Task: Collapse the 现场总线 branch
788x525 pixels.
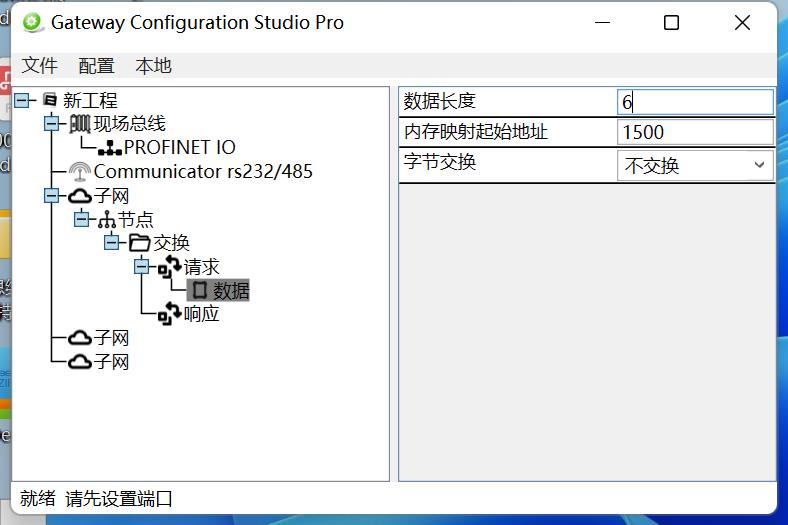Action: coord(52,123)
